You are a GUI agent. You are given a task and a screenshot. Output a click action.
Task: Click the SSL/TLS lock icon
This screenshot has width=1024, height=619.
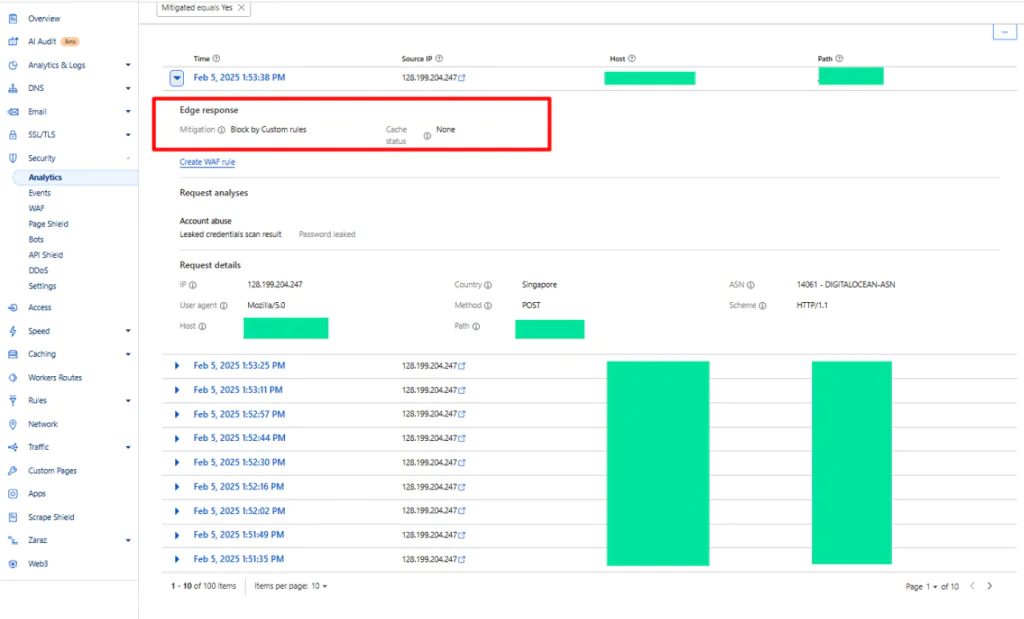coord(12,135)
